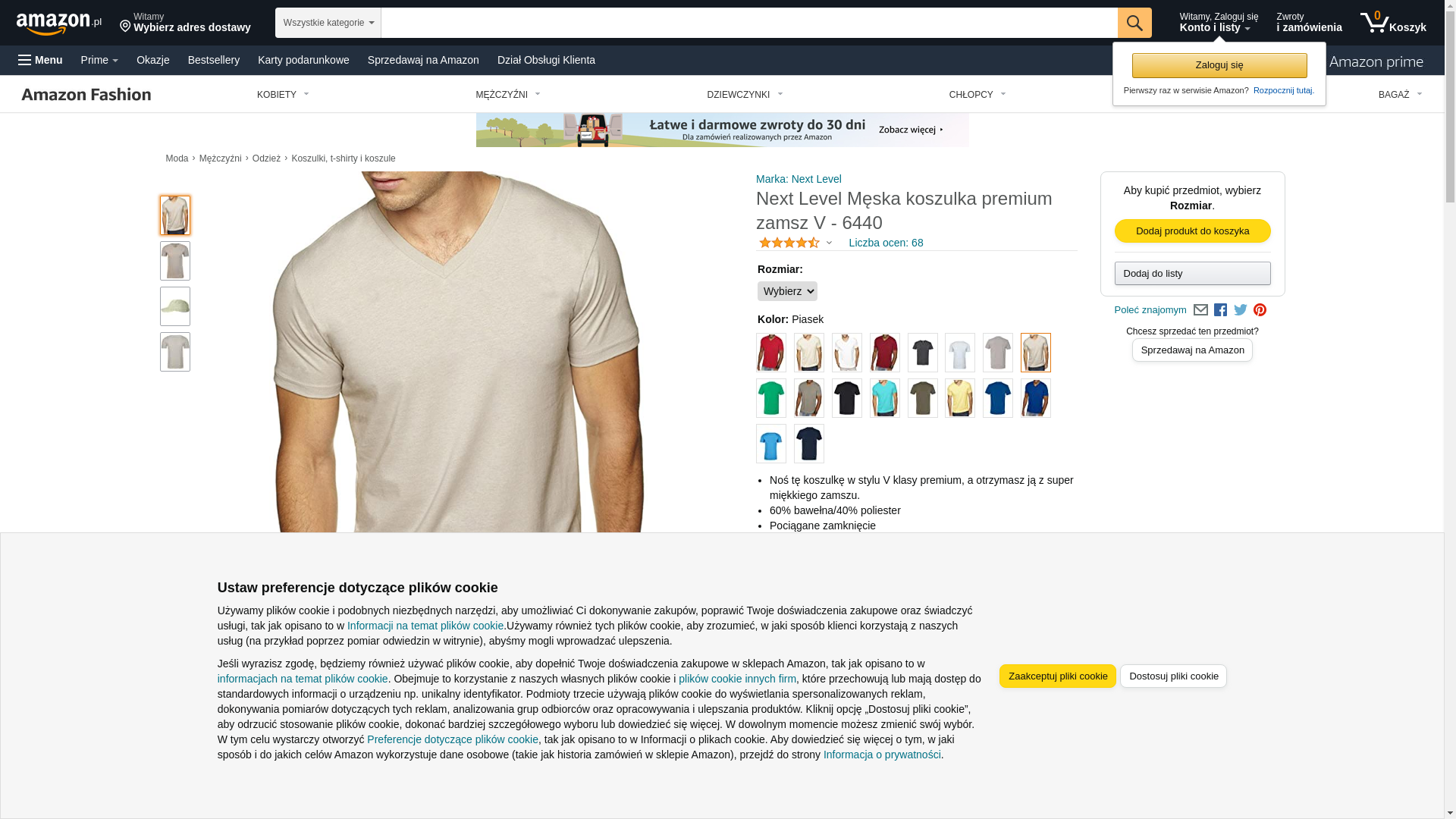
Task: Go to the Amazon.pl logo homepage
Action: (59, 24)
